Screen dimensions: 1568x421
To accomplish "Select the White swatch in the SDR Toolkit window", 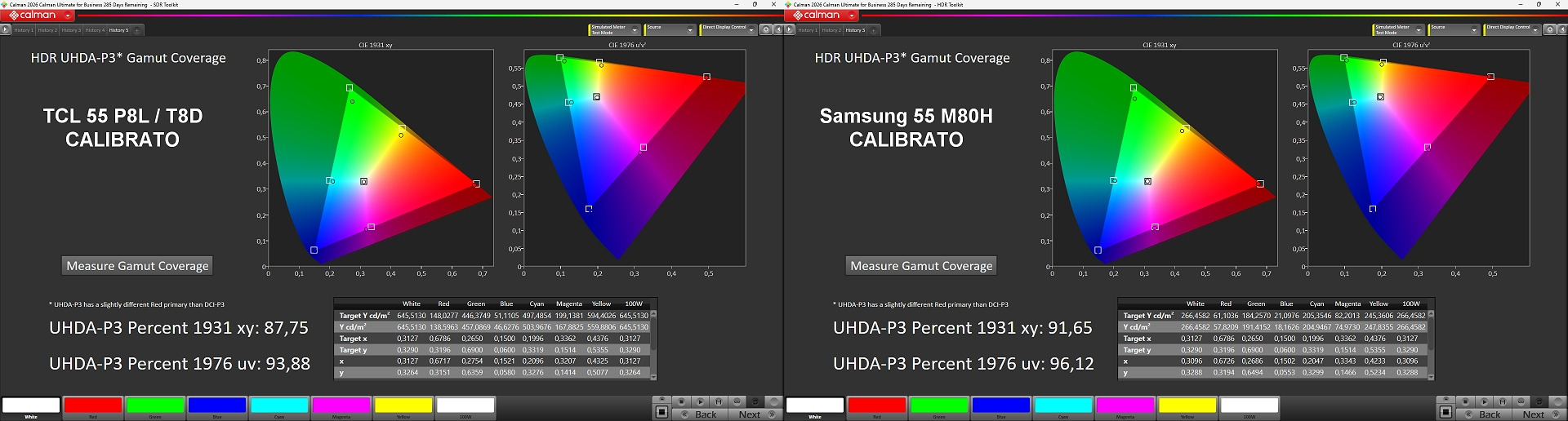I will (x=31, y=407).
